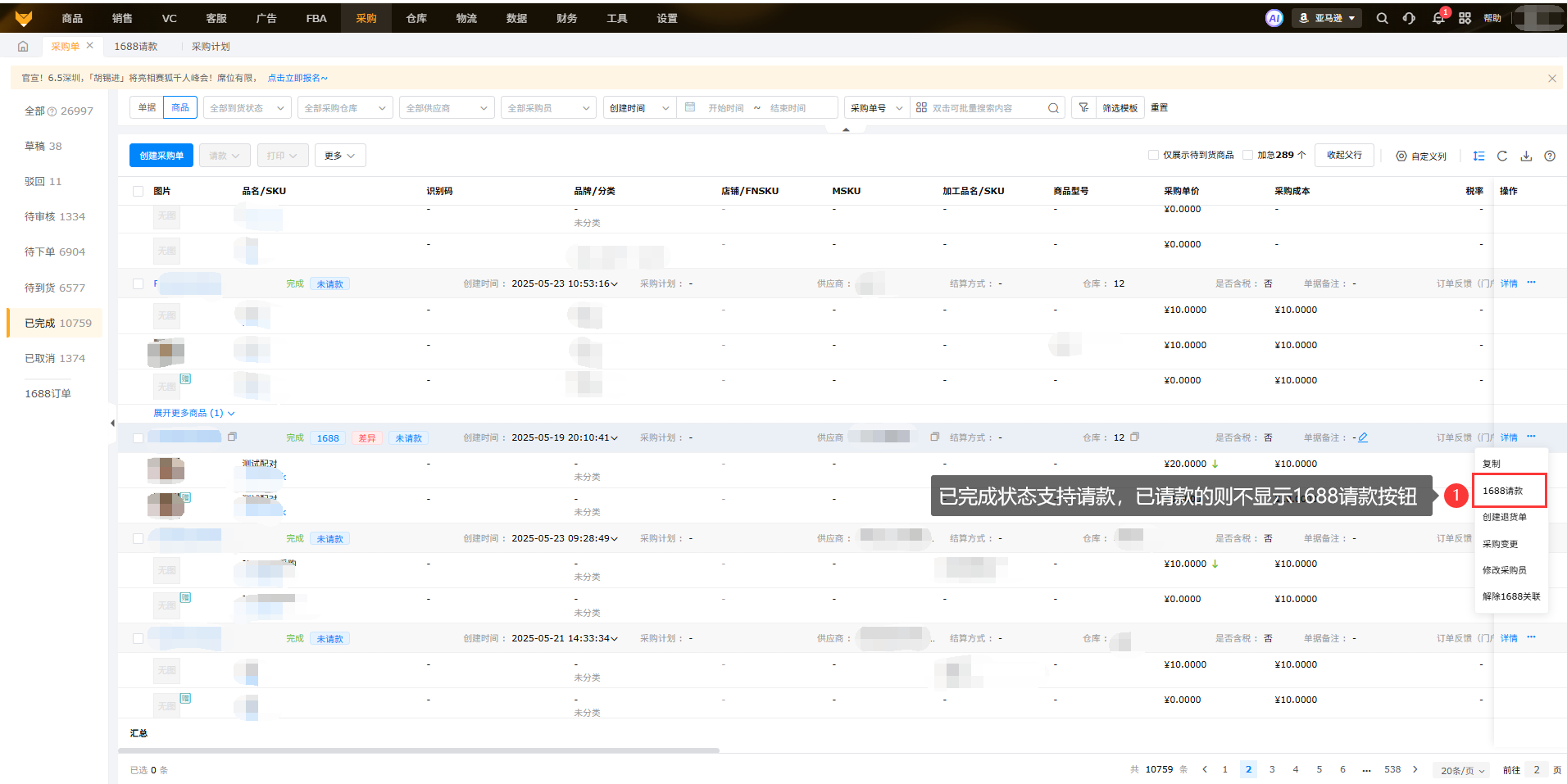The width and height of the screenshot is (1567, 784).
Task: Expand the 更多 dropdown button
Action: coord(339,156)
